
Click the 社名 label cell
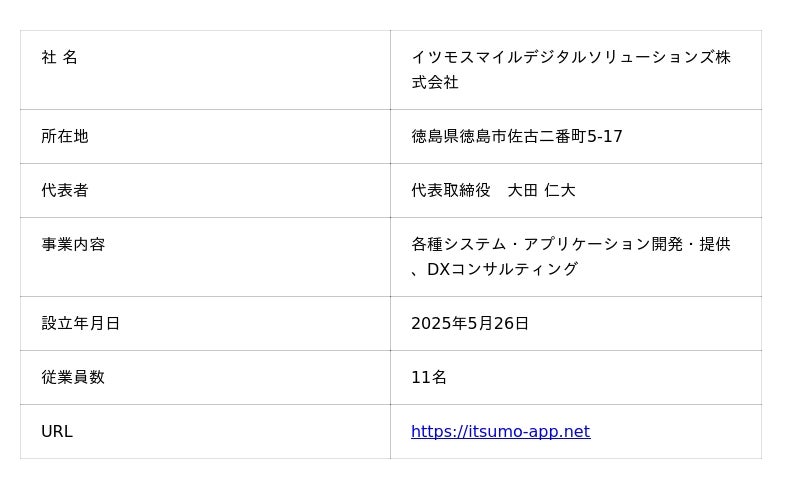click(x=59, y=58)
